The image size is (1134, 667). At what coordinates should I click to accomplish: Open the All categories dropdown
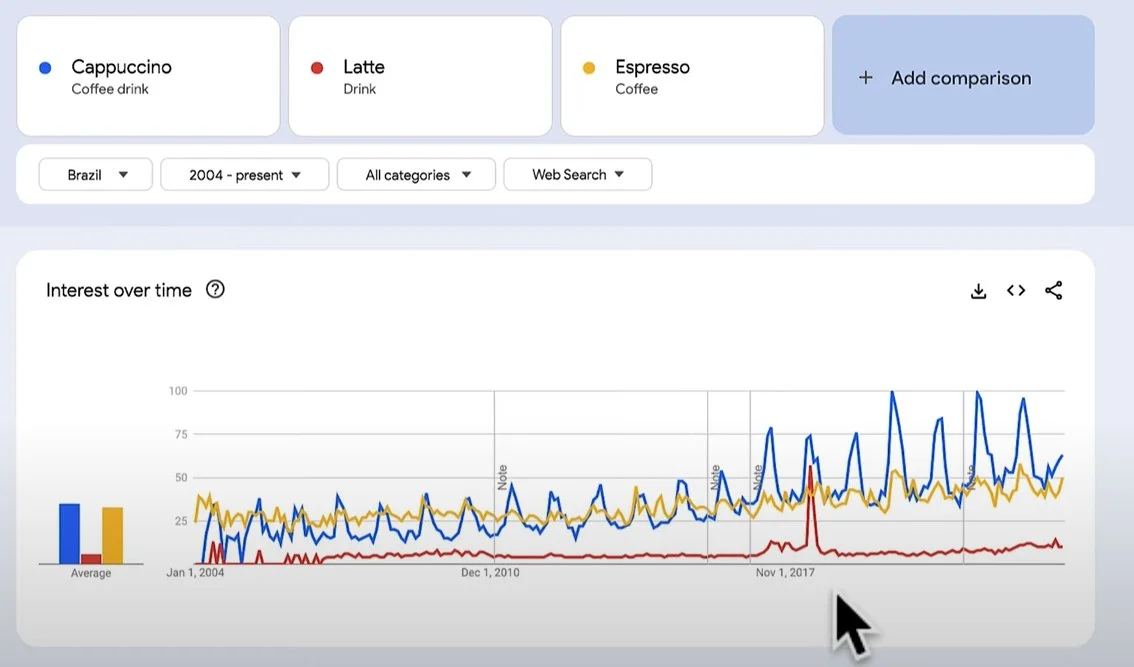pyautogui.click(x=416, y=175)
